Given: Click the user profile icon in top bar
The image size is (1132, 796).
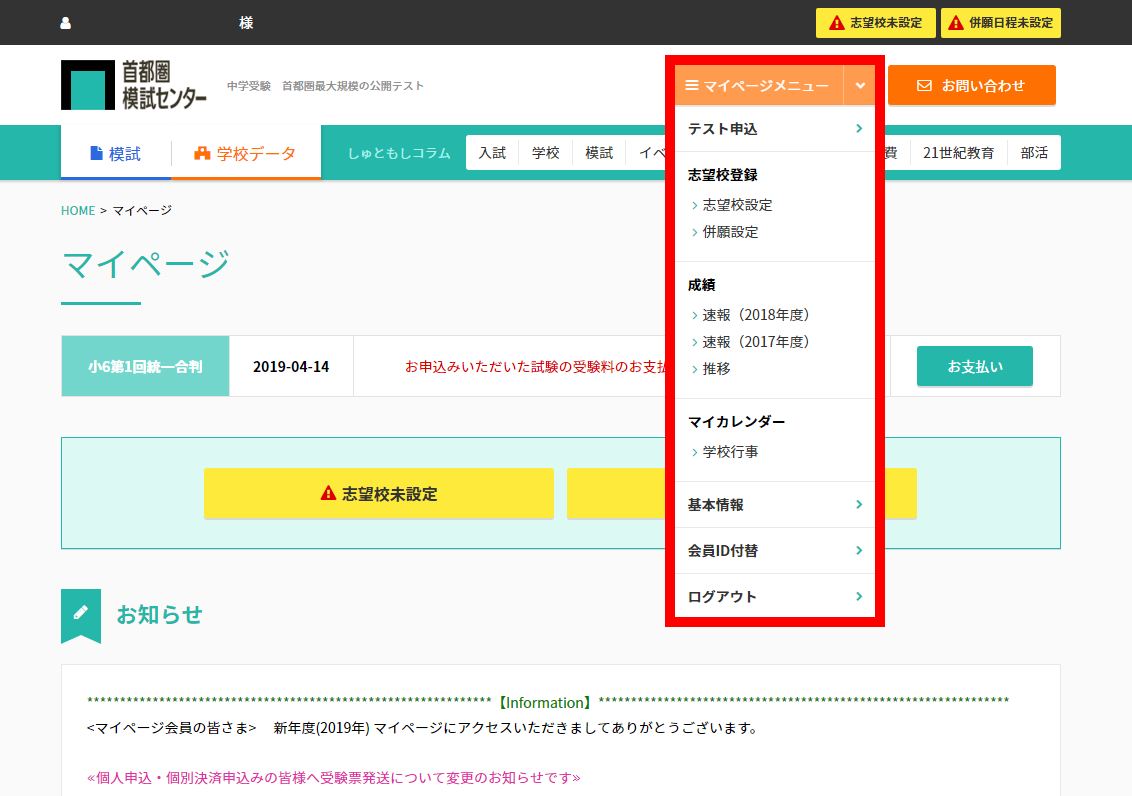Looking at the screenshot, I should pos(66,23).
